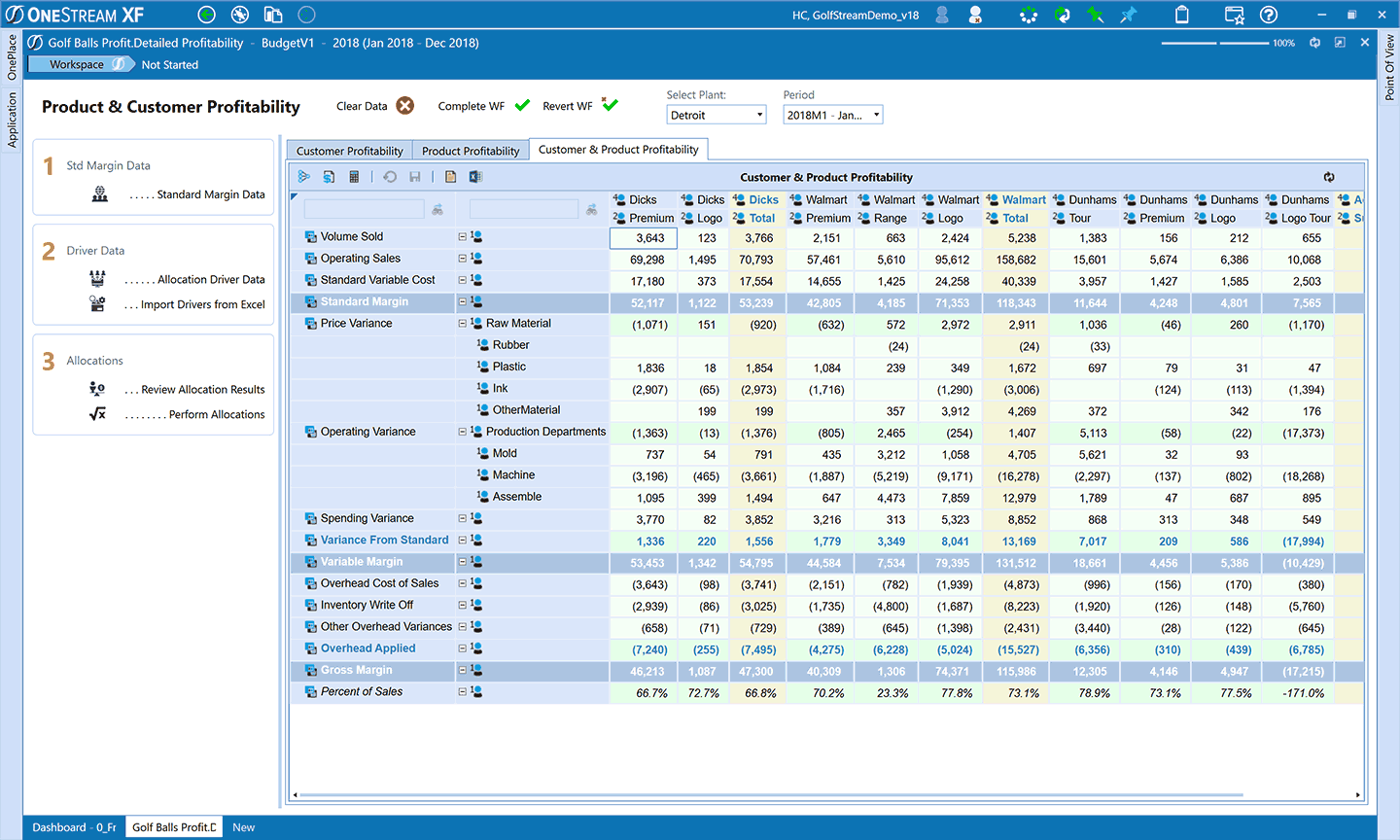
Task: Click the Dicks Total column header
Action: tap(756, 209)
